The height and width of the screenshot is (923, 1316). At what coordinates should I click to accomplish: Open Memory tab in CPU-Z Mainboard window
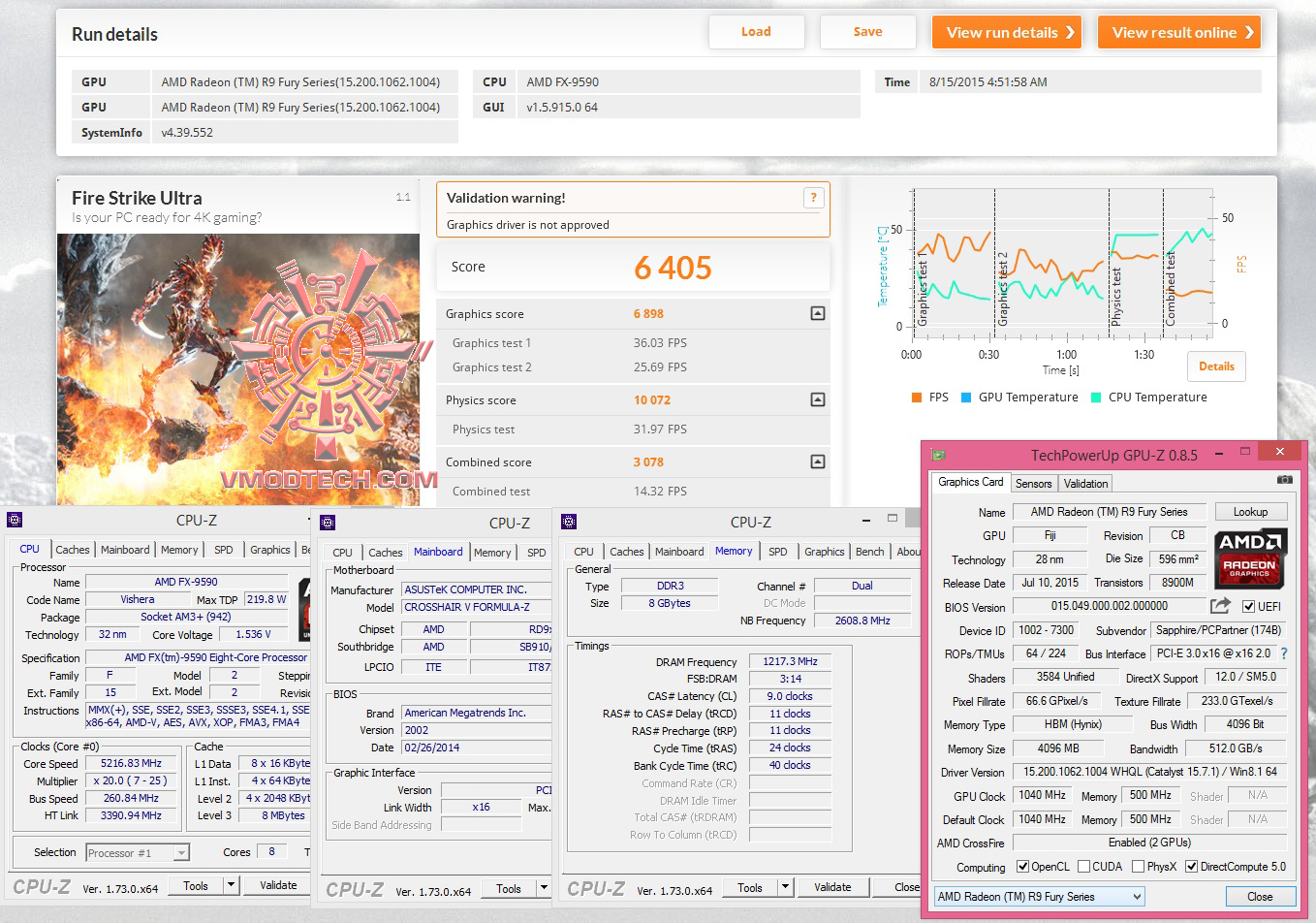coord(492,553)
